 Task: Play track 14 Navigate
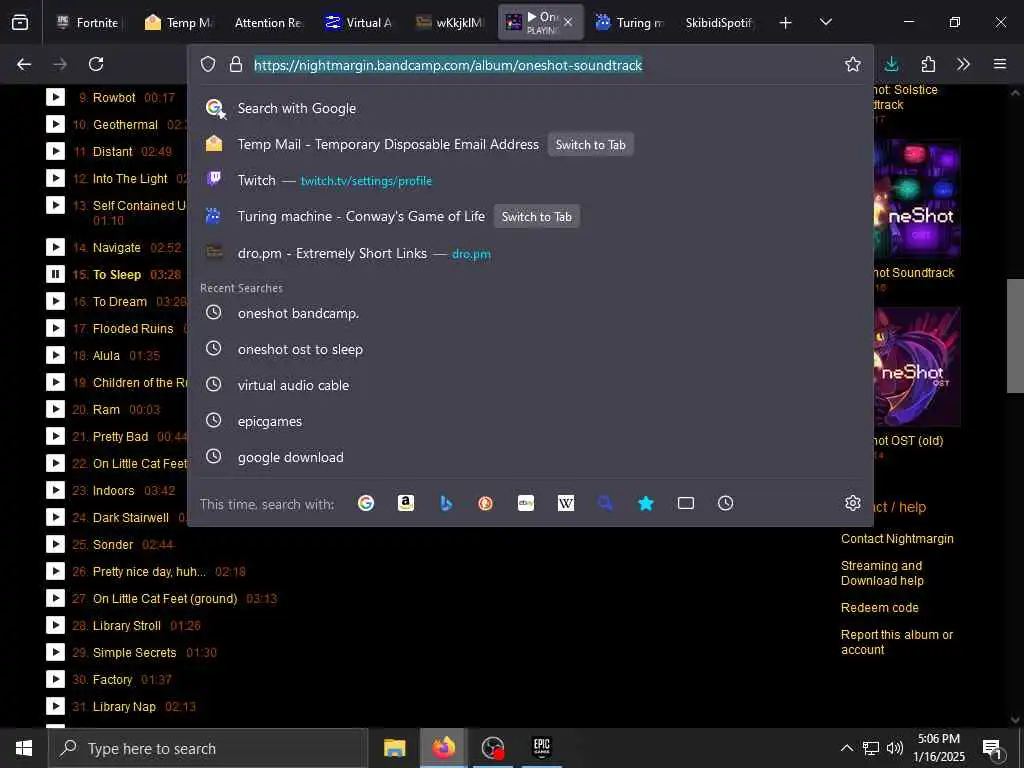pyautogui.click(x=56, y=248)
